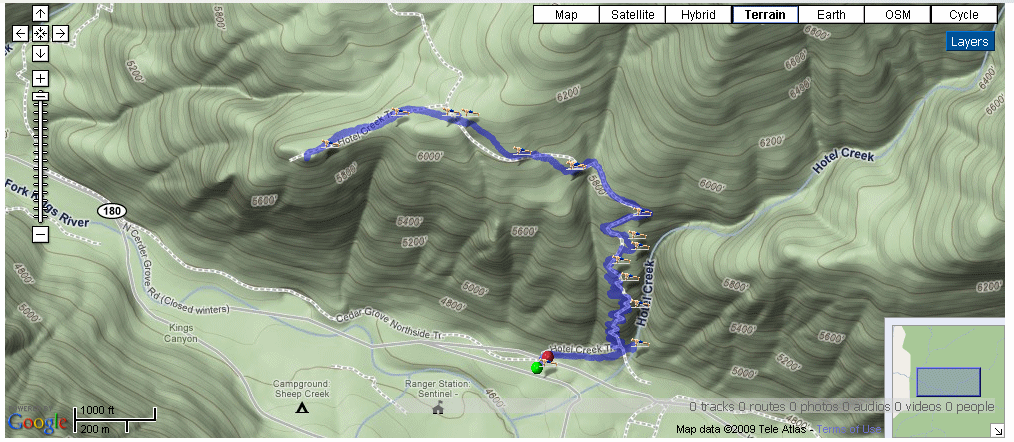Viewport: 1014px width, 442px height.
Task: Collapse the overview minimap arrow
Action: click(997, 430)
